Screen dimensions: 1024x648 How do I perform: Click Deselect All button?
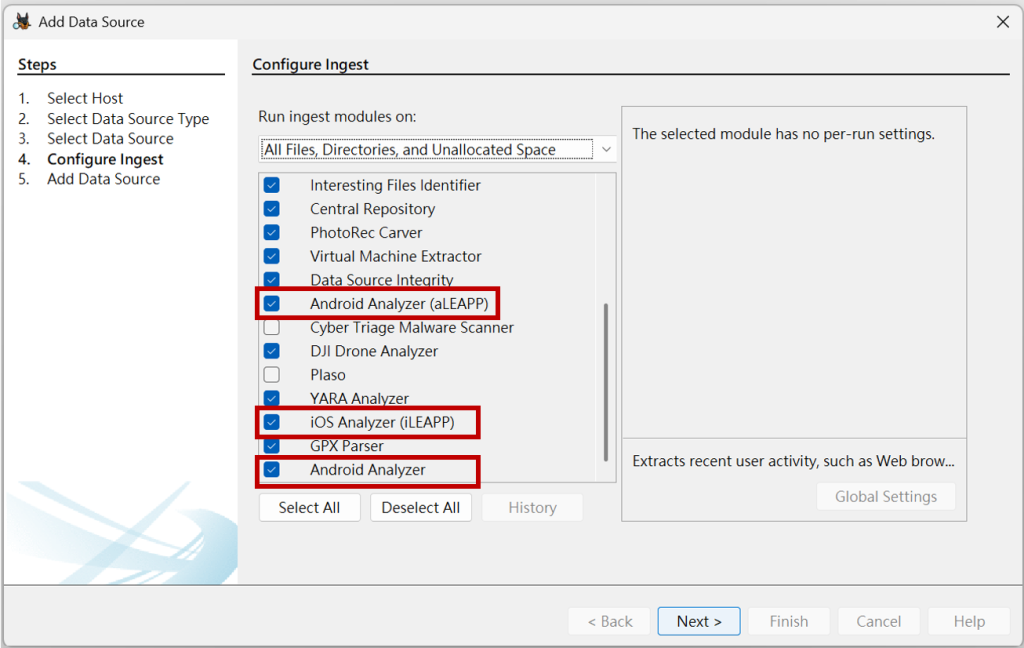click(x=421, y=508)
